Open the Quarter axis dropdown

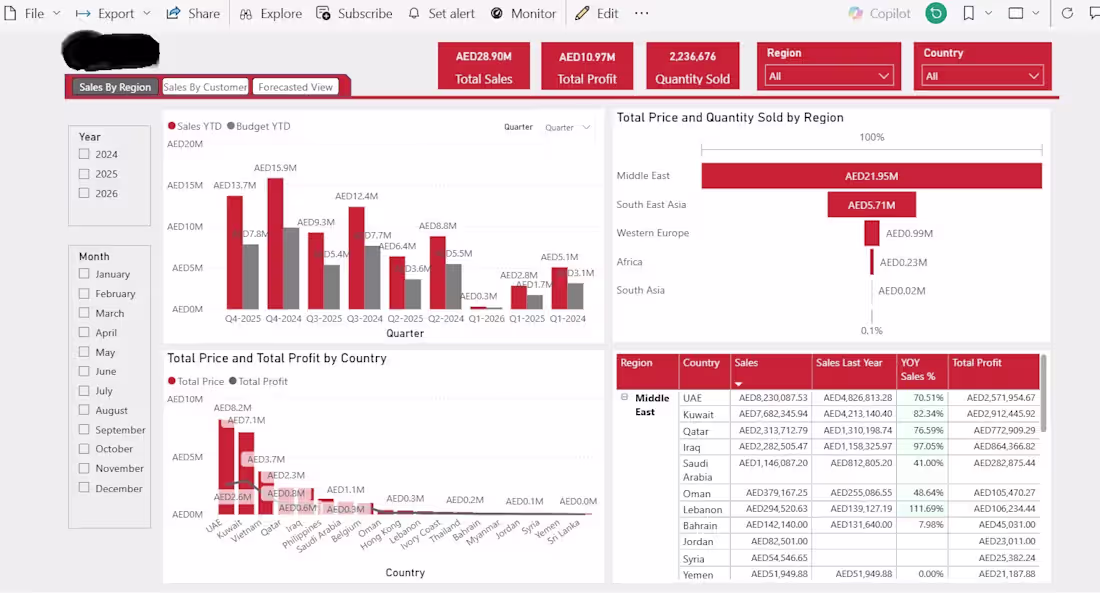tap(568, 128)
